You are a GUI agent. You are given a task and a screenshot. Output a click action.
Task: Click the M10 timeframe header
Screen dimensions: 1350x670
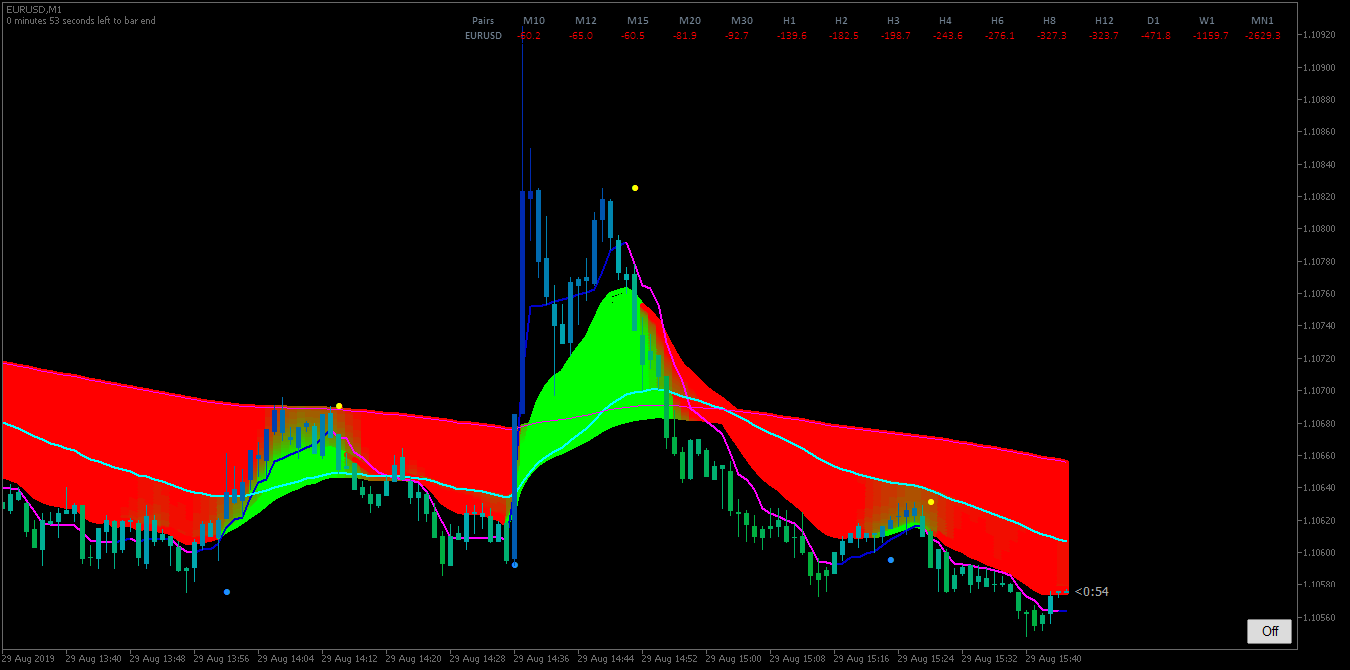tap(534, 20)
